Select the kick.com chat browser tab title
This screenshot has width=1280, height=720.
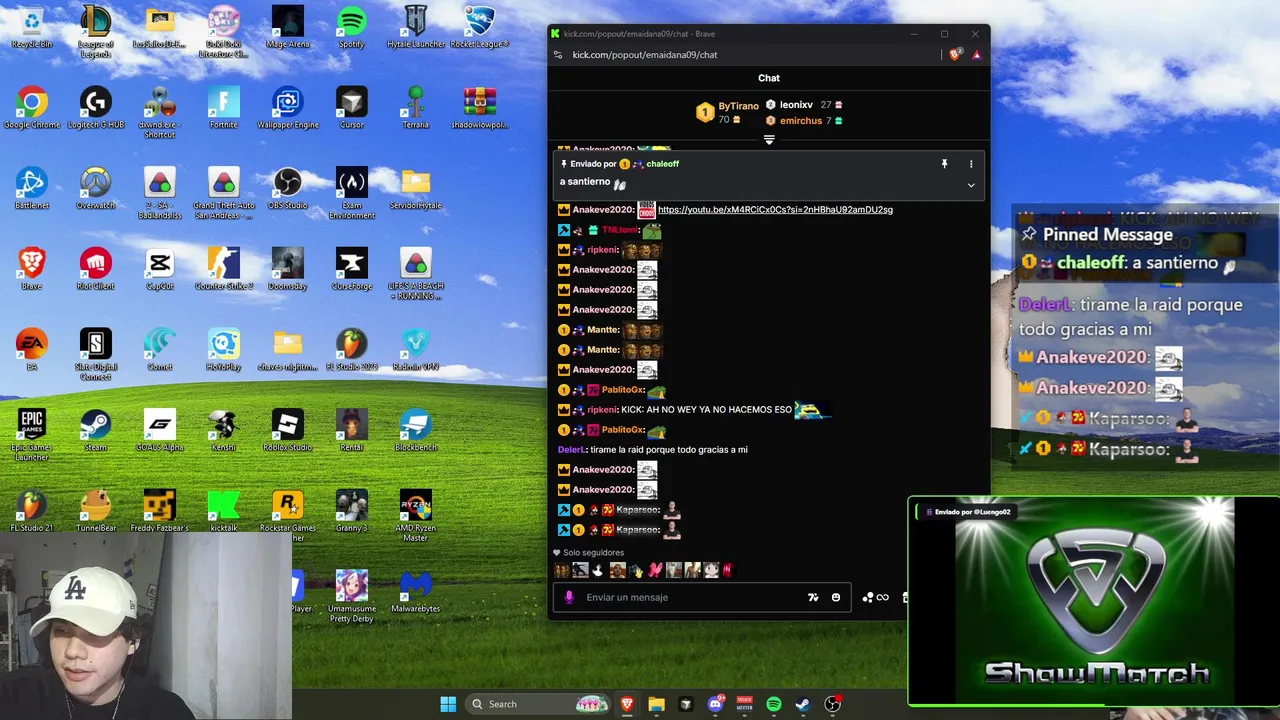click(x=640, y=34)
